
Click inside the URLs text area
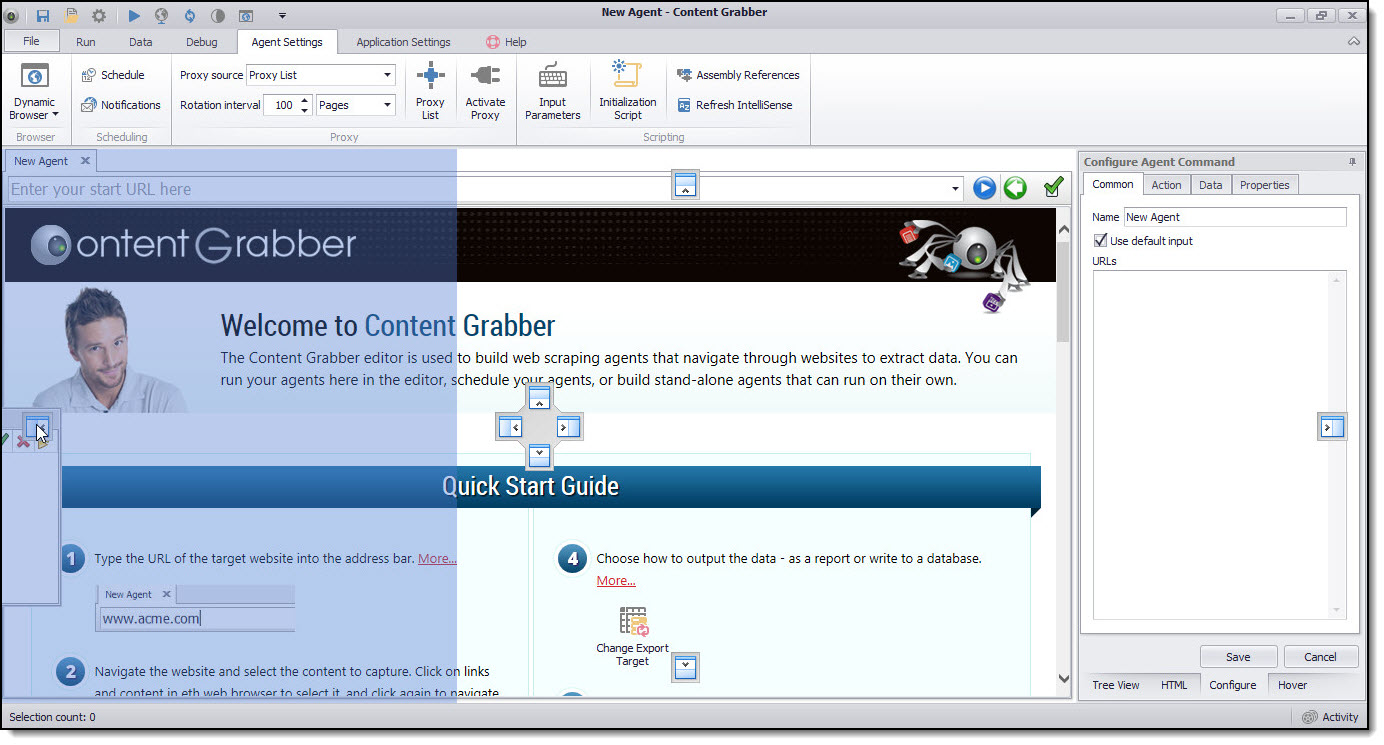coord(1219,445)
